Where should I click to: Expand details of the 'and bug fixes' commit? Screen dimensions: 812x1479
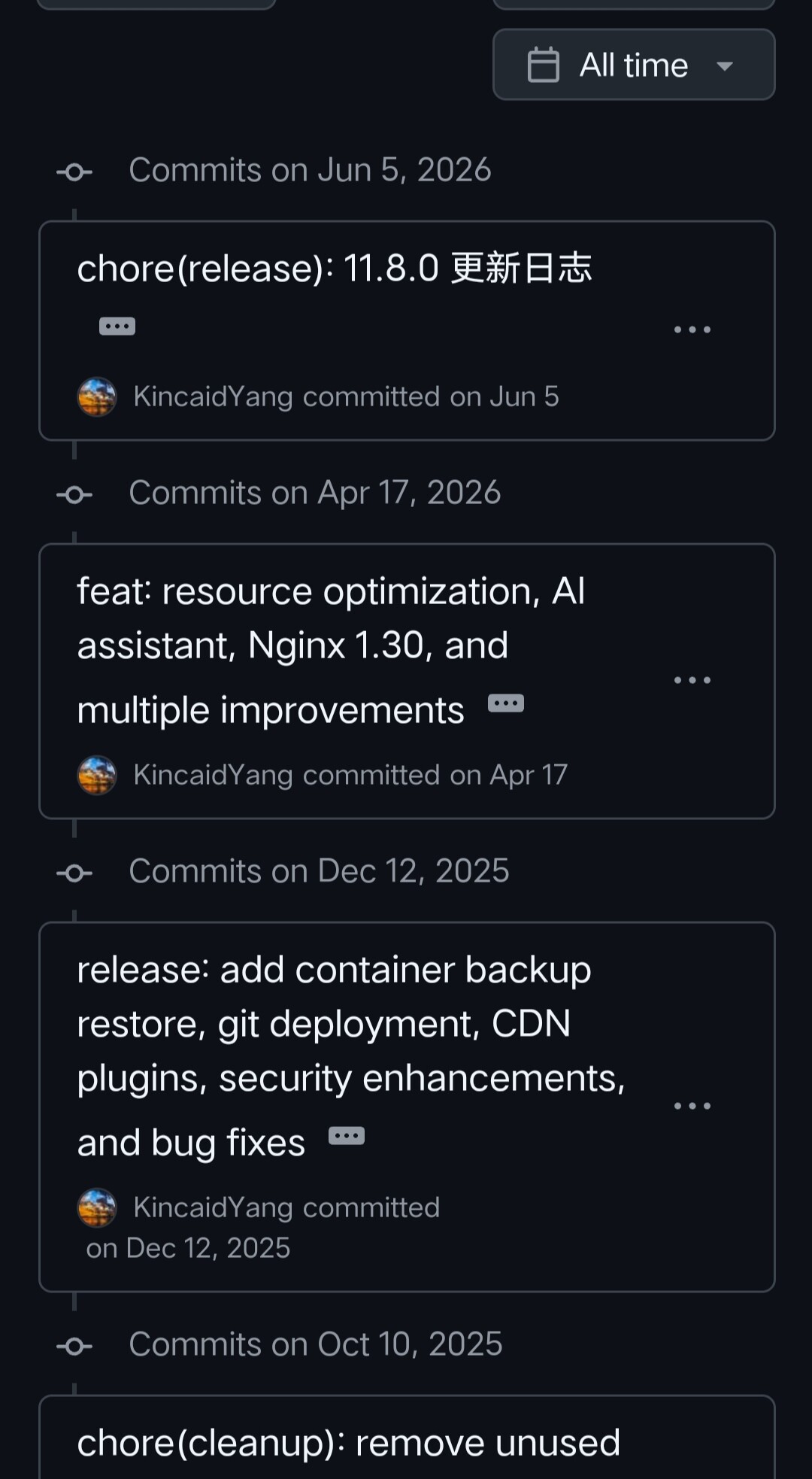(x=347, y=1136)
